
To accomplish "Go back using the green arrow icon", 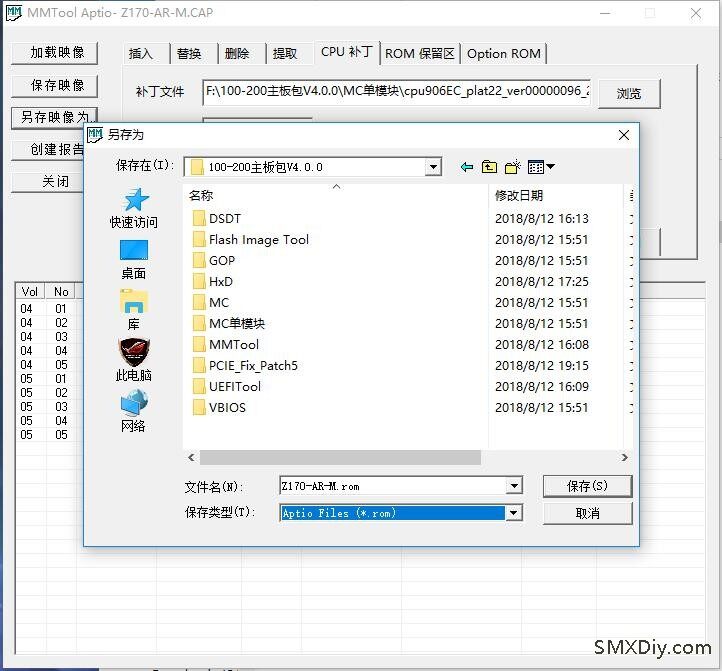I will tap(466, 167).
